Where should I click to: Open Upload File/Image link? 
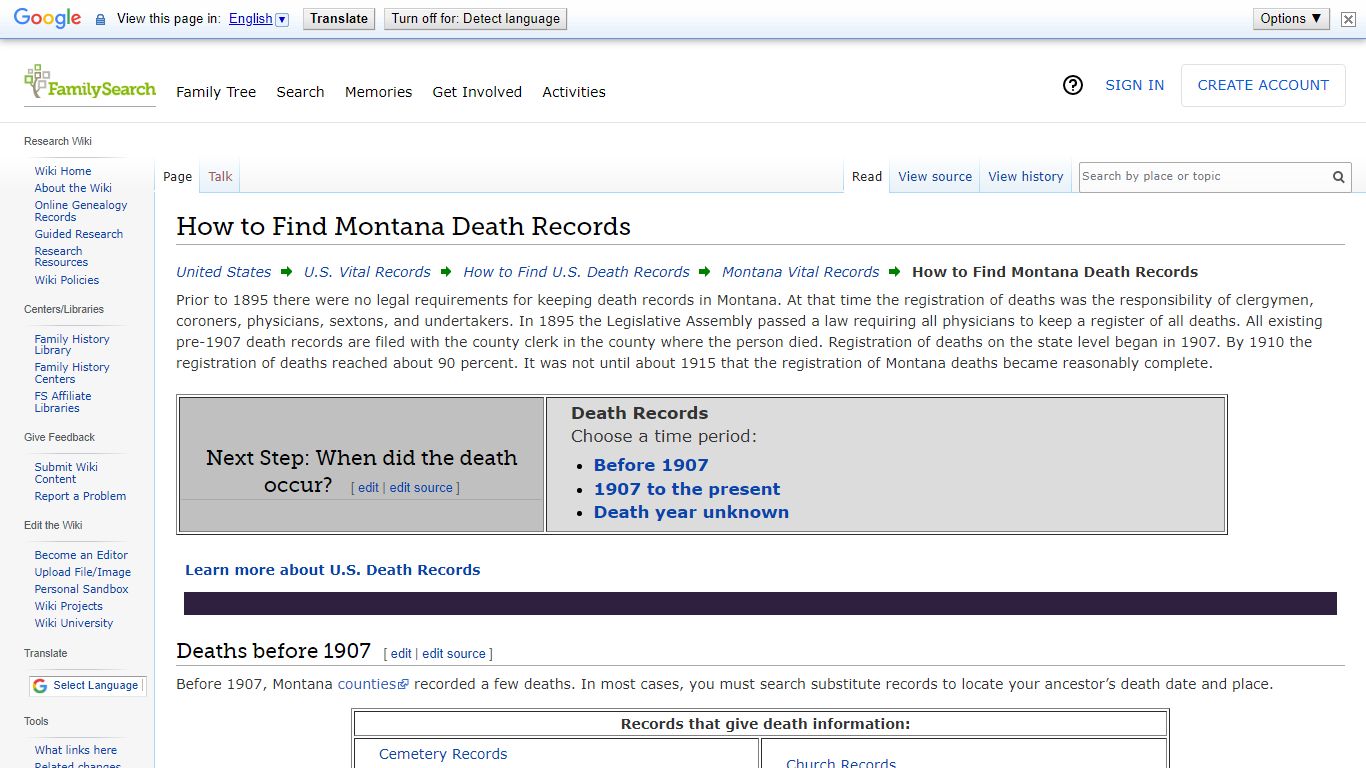(83, 572)
